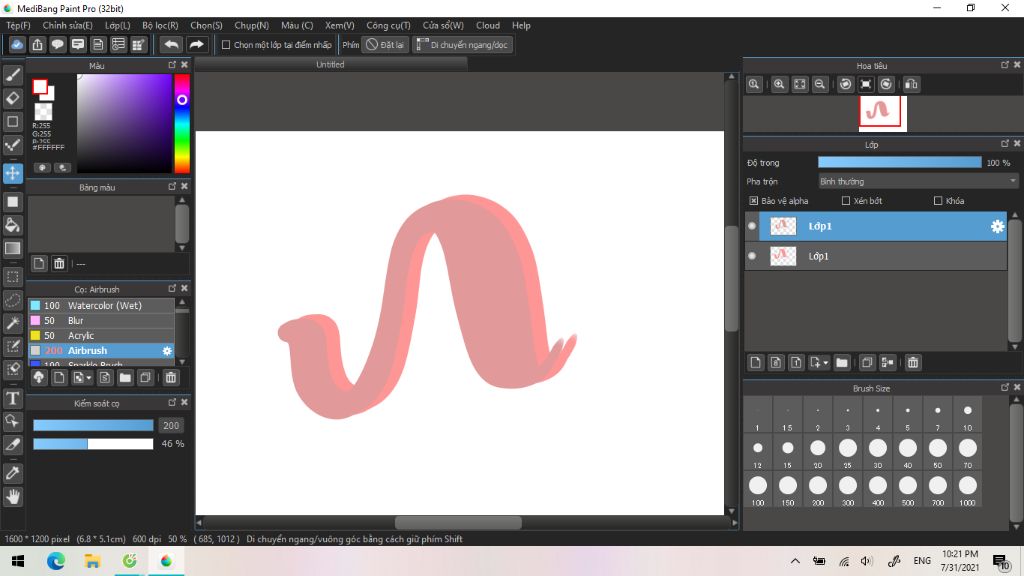Switch to the Untitled canvas tab
1024x576 pixels.
330,65
